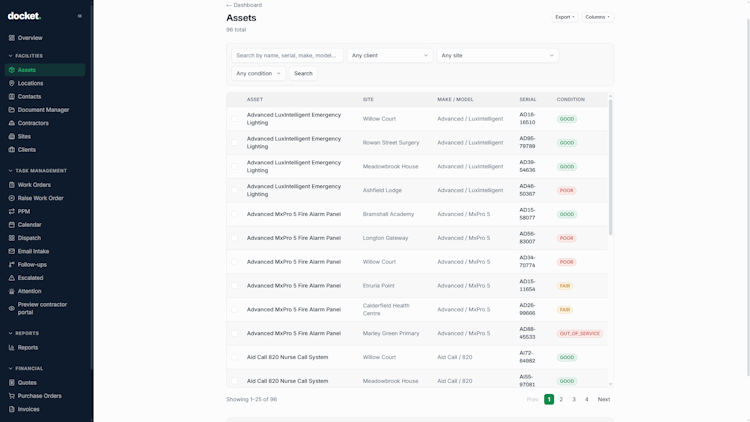Viewport: 750px width, 422px height.
Task: Click the Search button
Action: (x=303, y=73)
